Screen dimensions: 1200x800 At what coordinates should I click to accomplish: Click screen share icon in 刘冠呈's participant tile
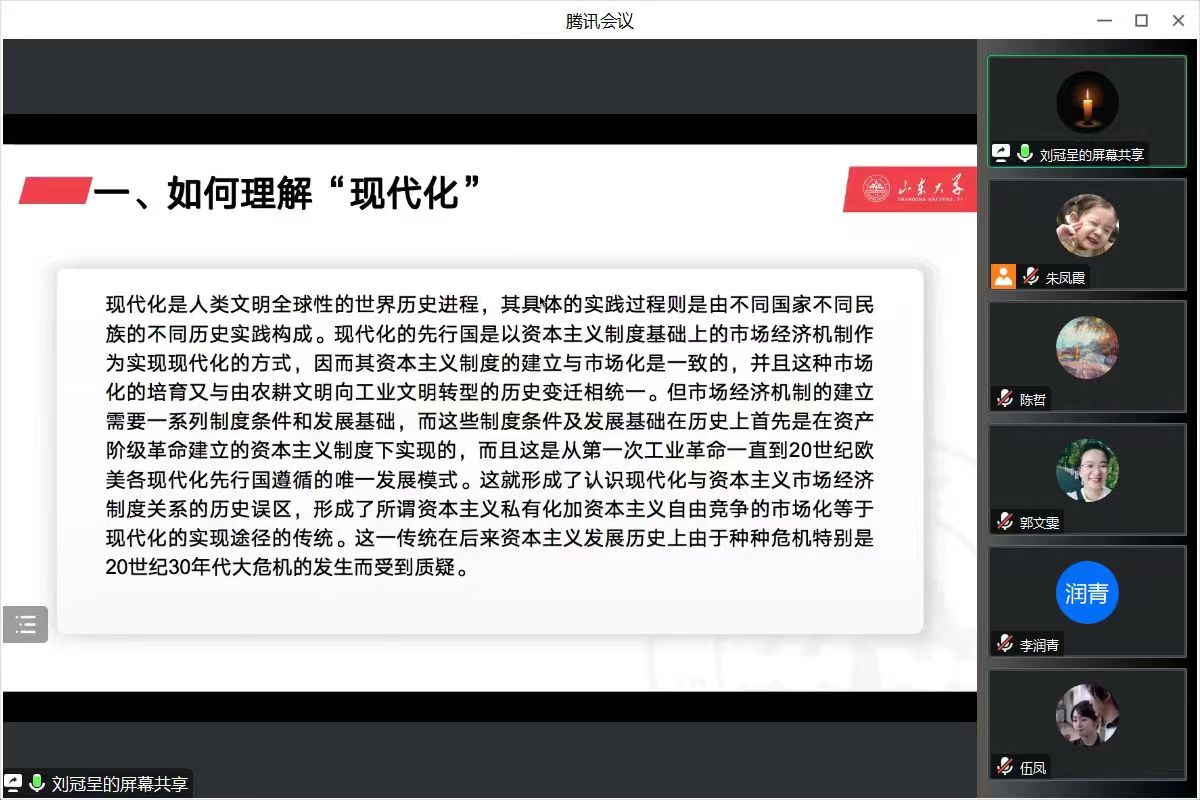[1001, 154]
